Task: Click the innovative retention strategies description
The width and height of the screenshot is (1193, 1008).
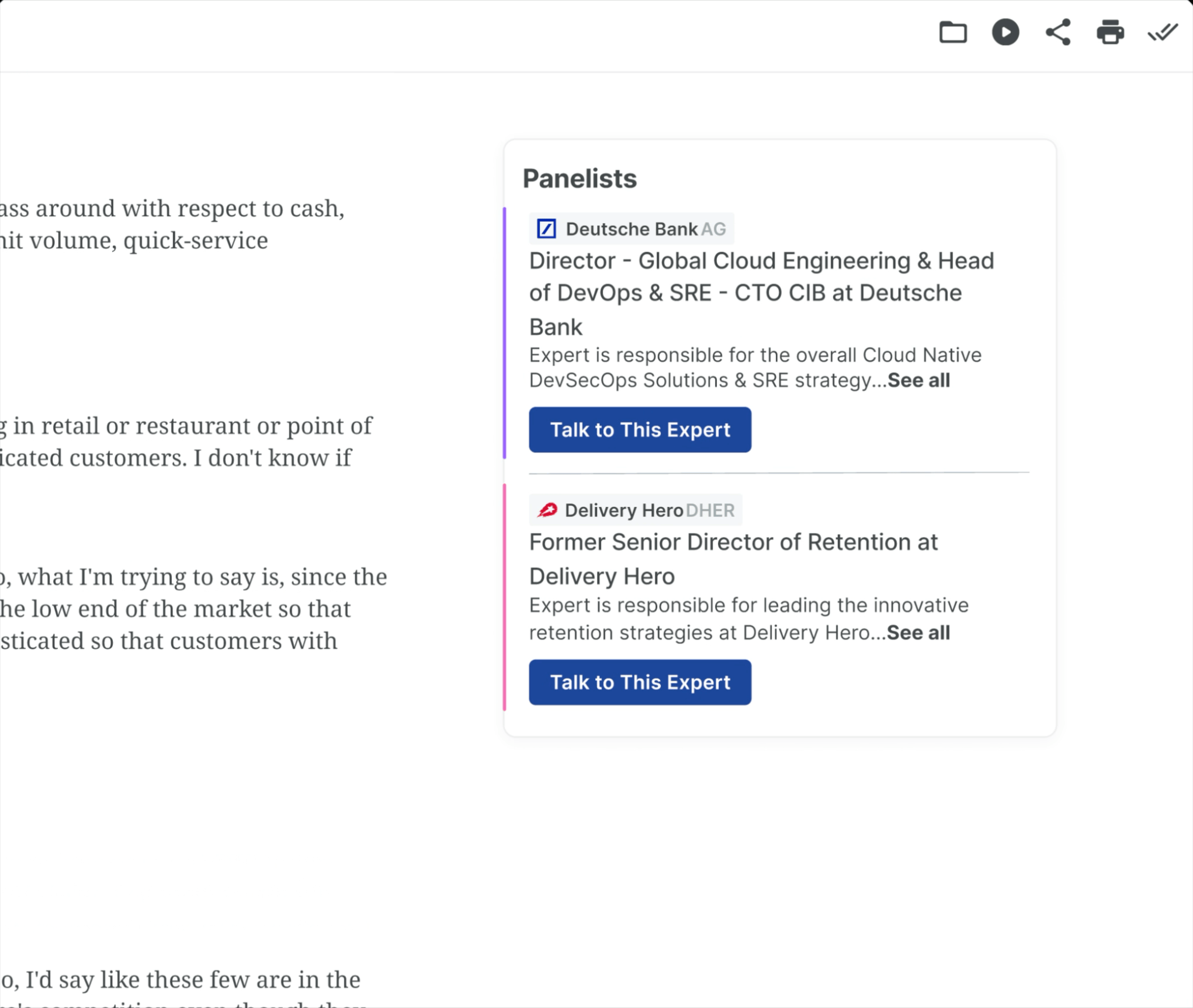Action: pyautogui.click(x=749, y=619)
